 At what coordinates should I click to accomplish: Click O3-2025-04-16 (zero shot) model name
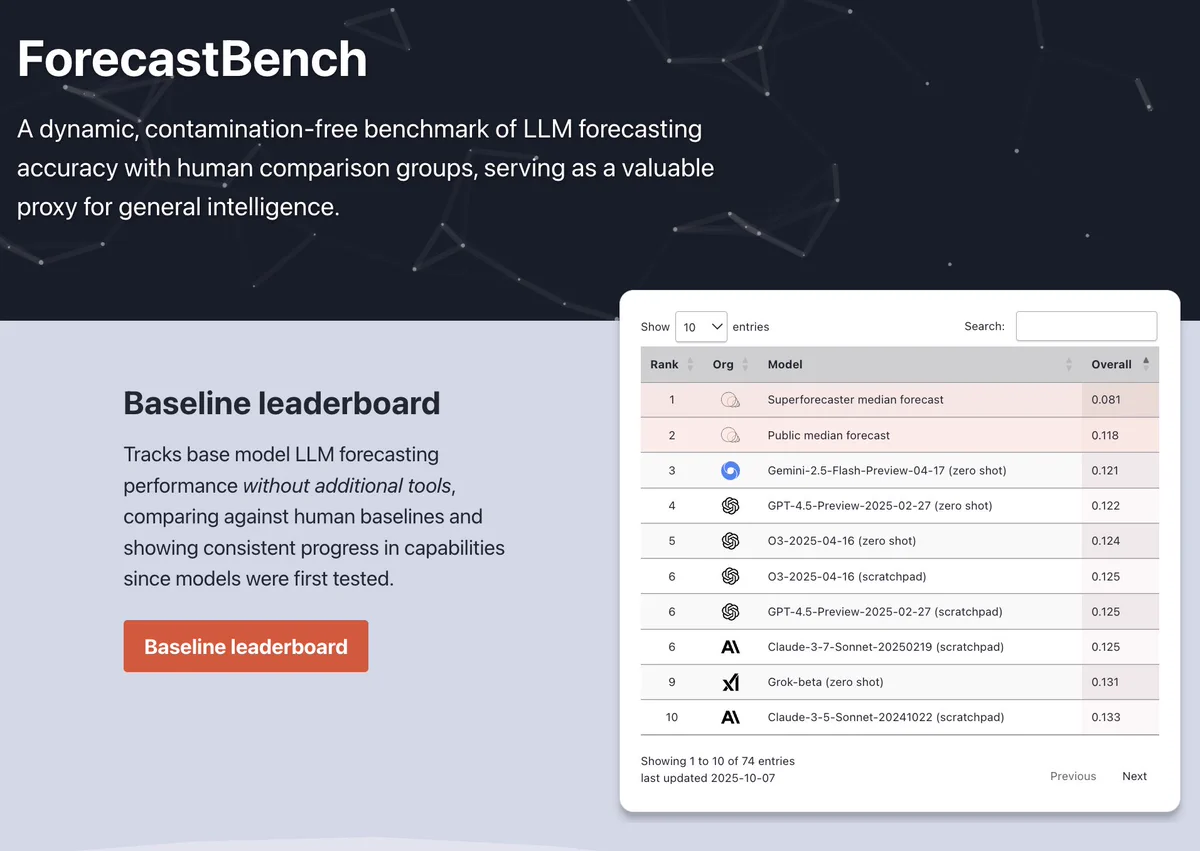(x=842, y=541)
